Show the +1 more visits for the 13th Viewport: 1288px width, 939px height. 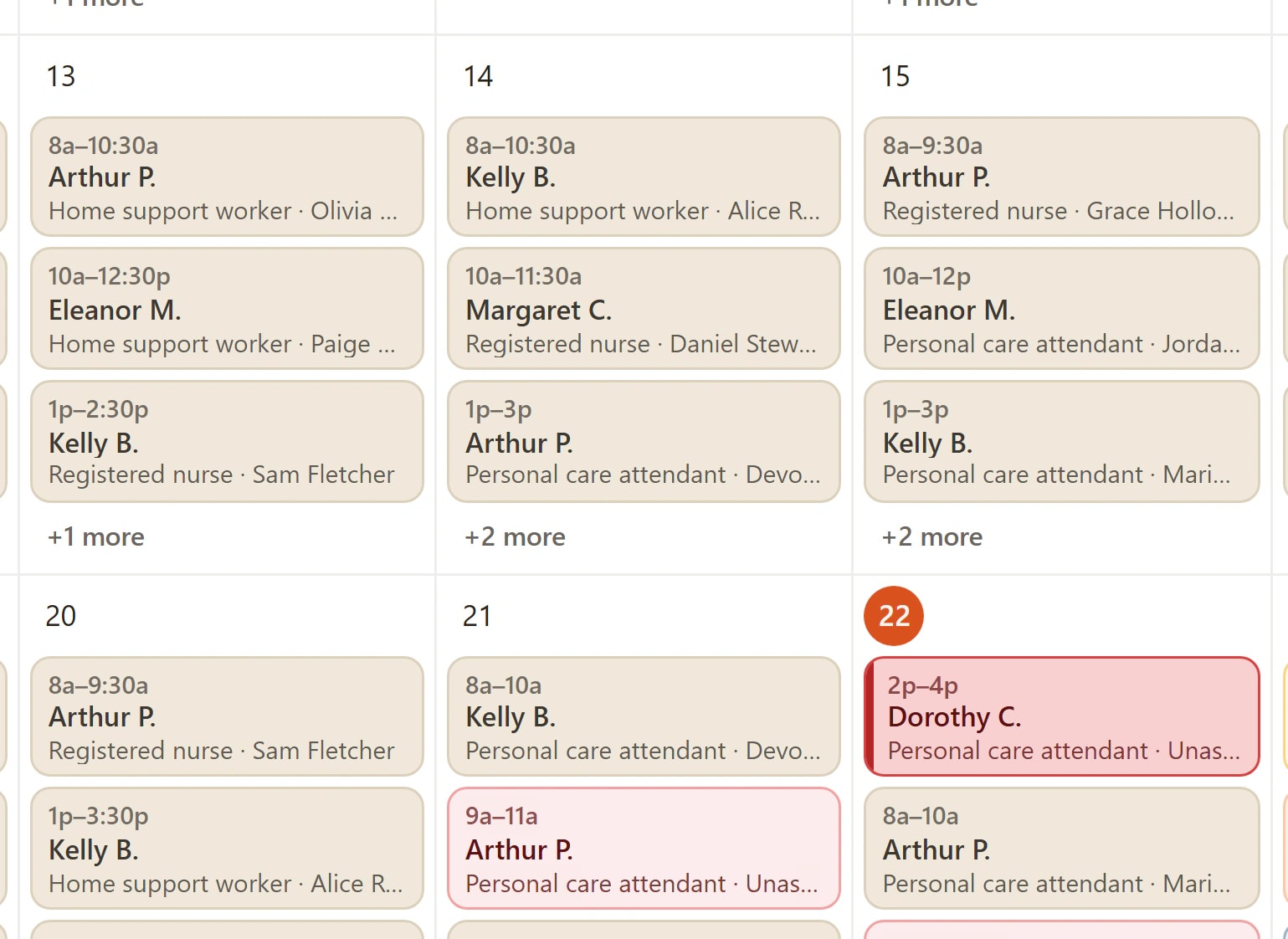(96, 536)
